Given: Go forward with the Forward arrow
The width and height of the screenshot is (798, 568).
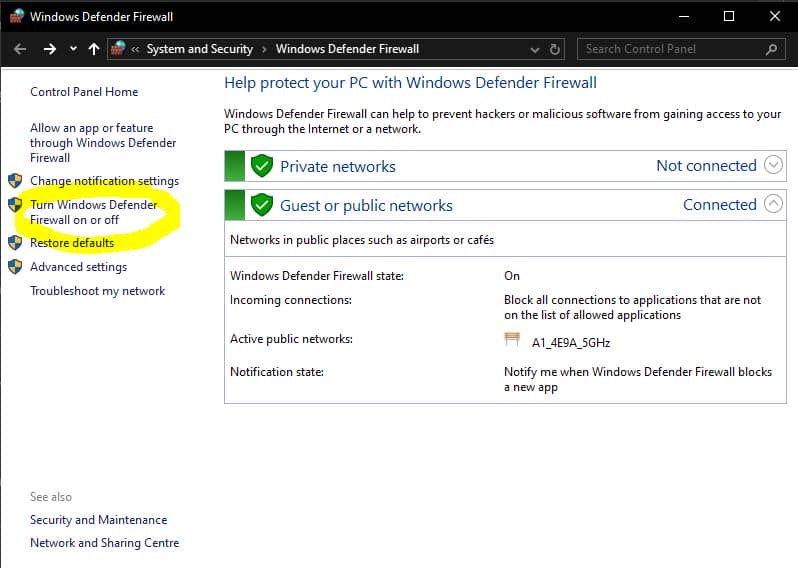Looking at the screenshot, I should pyautogui.click(x=50, y=49).
